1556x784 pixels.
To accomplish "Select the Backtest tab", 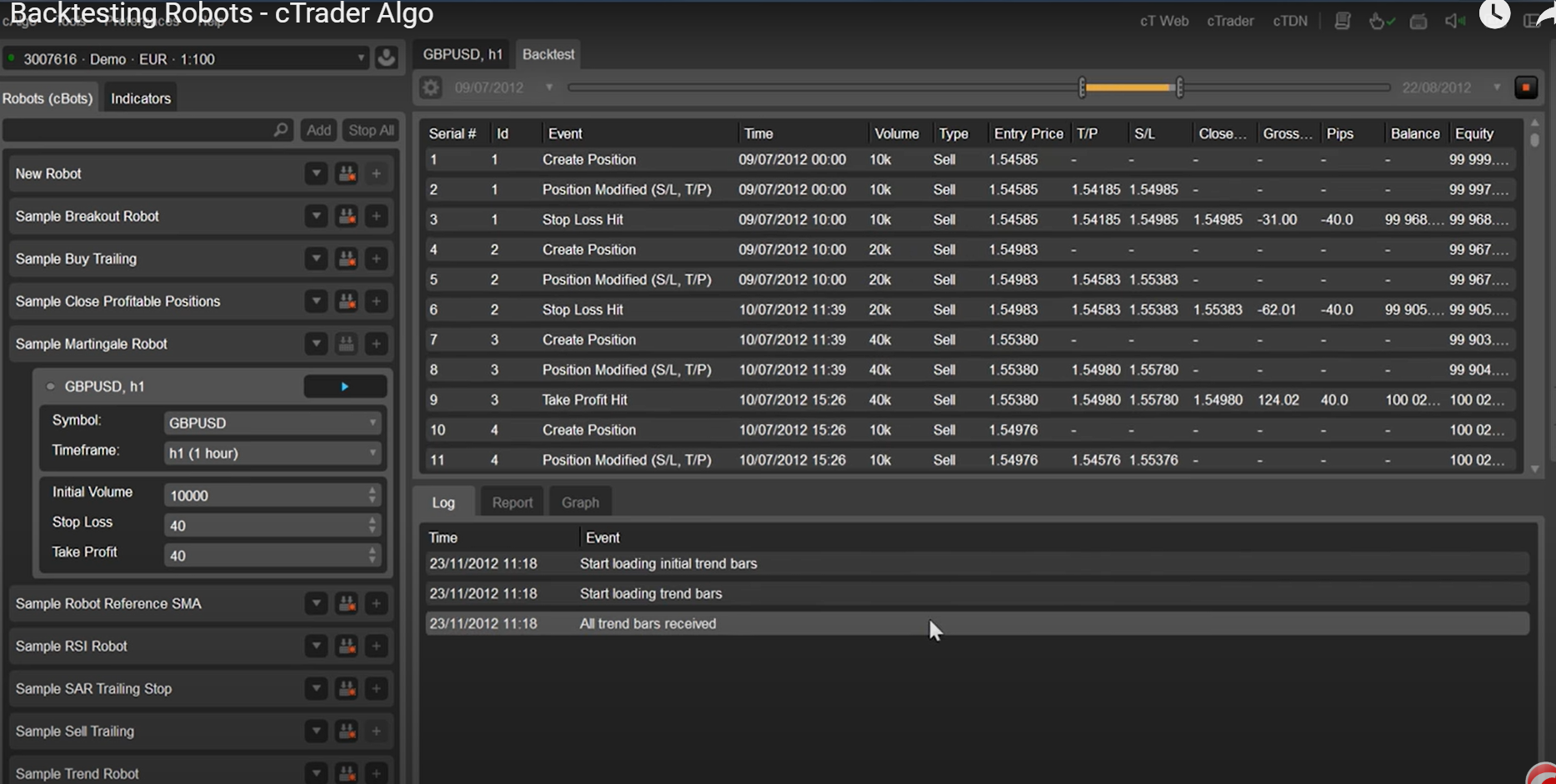I will (548, 54).
